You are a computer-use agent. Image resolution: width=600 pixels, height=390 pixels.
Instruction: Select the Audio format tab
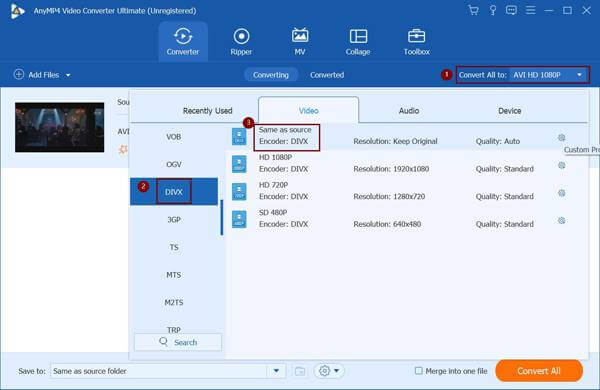point(409,111)
